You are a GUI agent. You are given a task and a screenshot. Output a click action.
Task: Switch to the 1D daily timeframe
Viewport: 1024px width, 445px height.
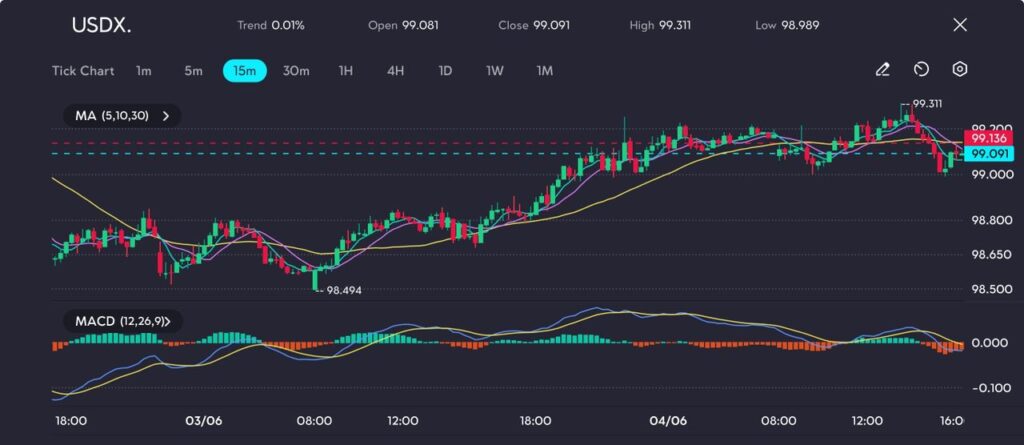445,71
